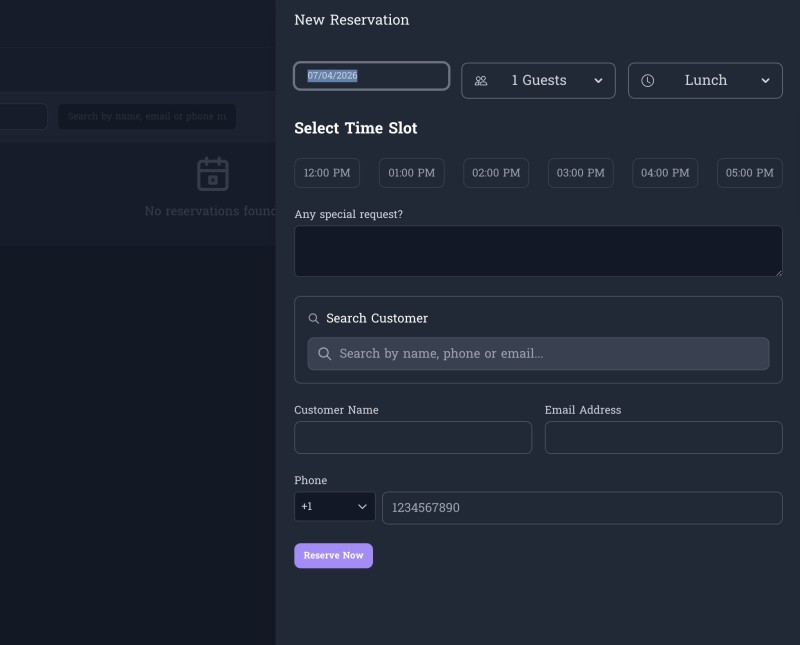Choose the 02:00 PM time slot
The height and width of the screenshot is (645, 800).
pos(496,173)
